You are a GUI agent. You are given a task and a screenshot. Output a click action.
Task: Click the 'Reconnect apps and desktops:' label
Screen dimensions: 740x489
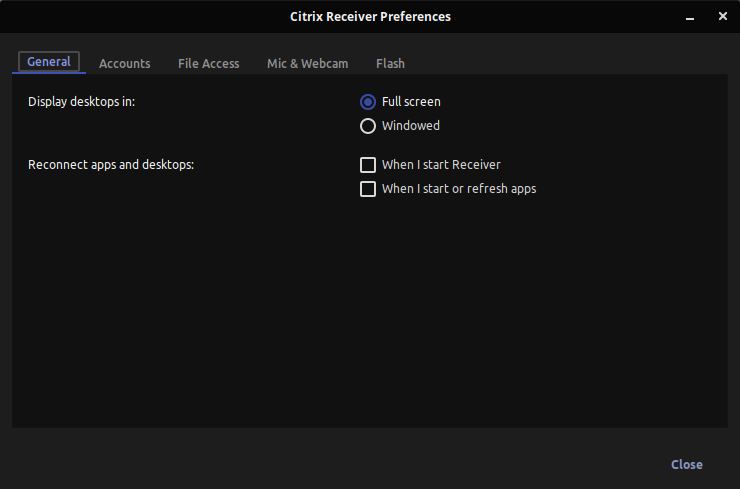coord(111,165)
